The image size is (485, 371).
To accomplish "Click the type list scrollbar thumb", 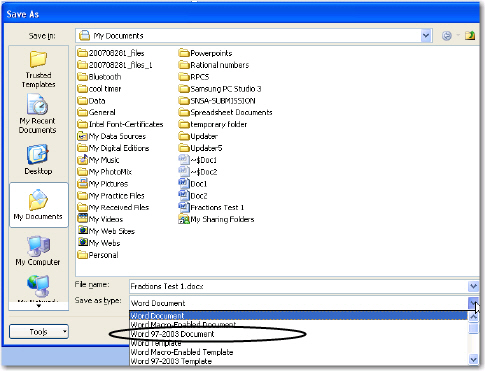I will (473, 328).
